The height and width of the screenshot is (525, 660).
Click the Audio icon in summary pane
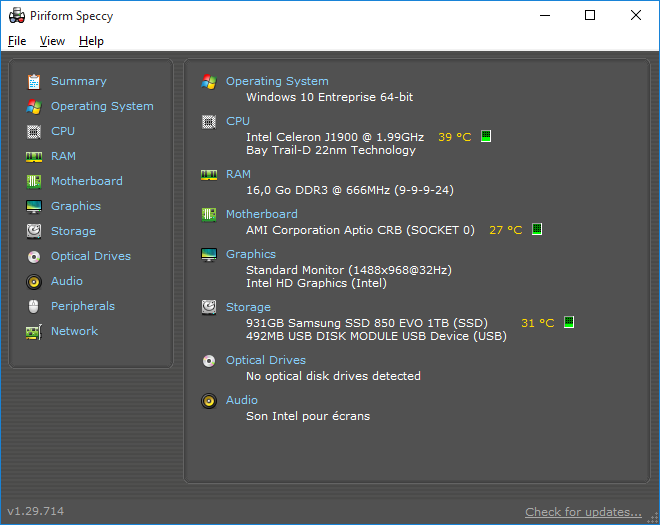tap(209, 401)
